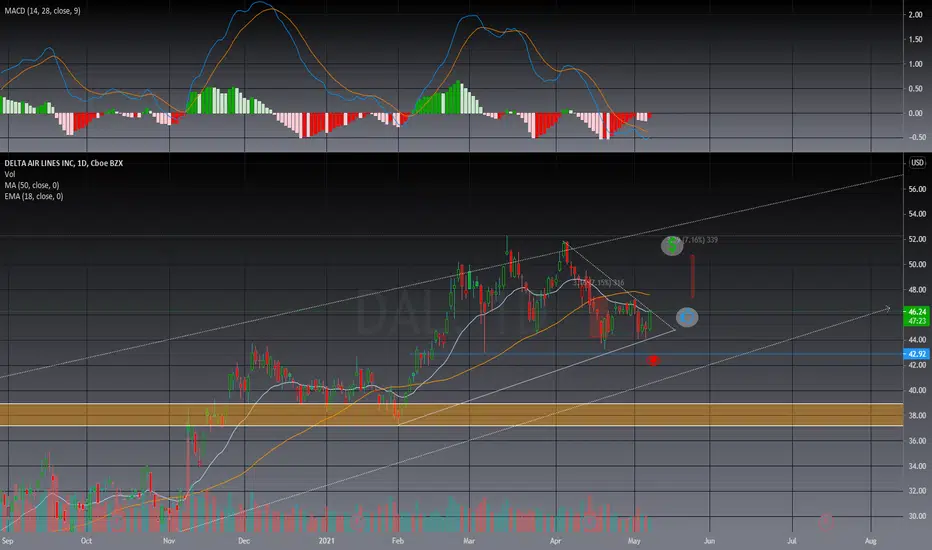Click 56.00 on the price axis
Viewport: 932px width, 550px height.
tap(917, 189)
